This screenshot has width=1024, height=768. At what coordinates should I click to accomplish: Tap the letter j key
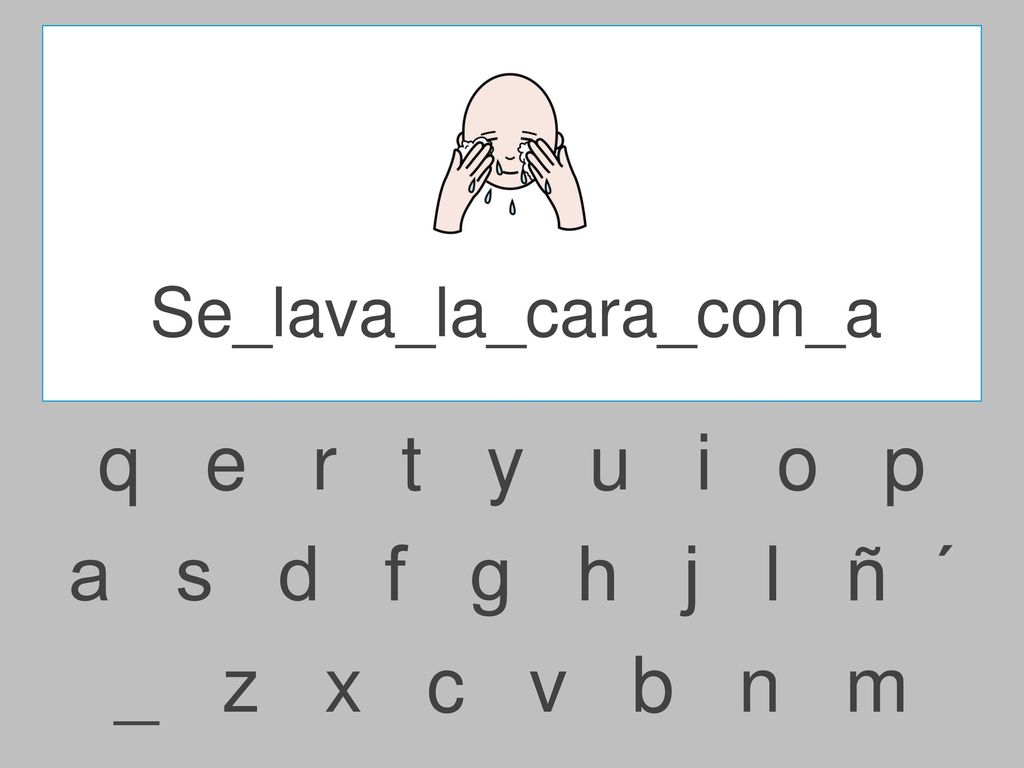click(x=690, y=580)
